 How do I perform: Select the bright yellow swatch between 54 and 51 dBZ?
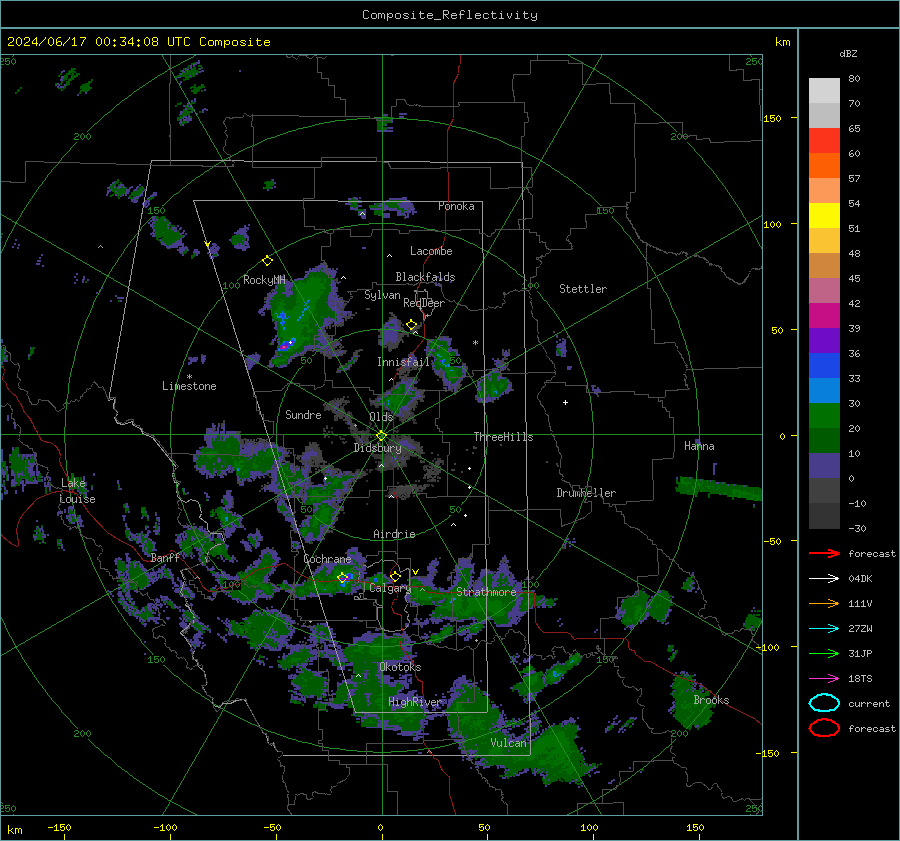(x=824, y=216)
